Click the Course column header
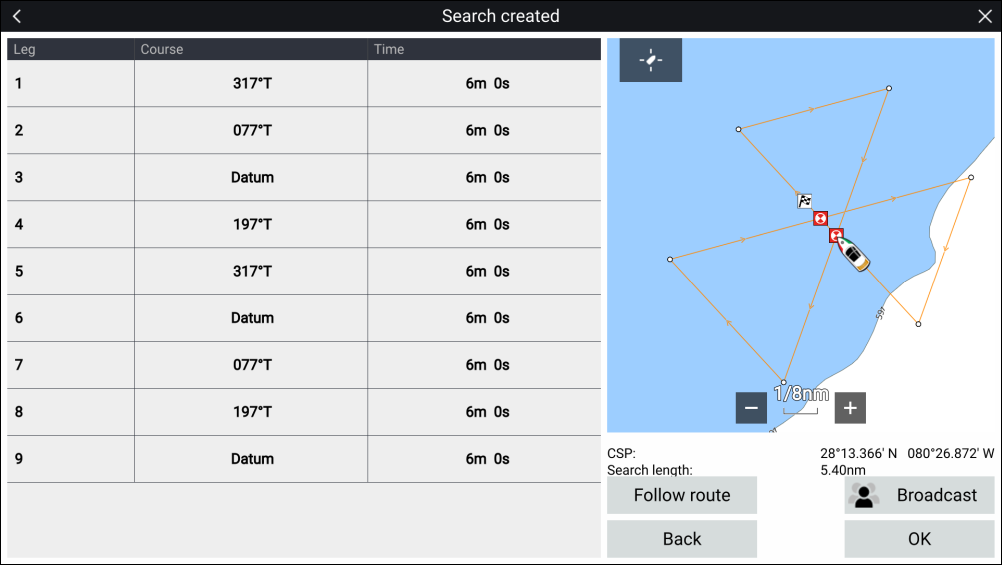1002x565 pixels. point(250,49)
